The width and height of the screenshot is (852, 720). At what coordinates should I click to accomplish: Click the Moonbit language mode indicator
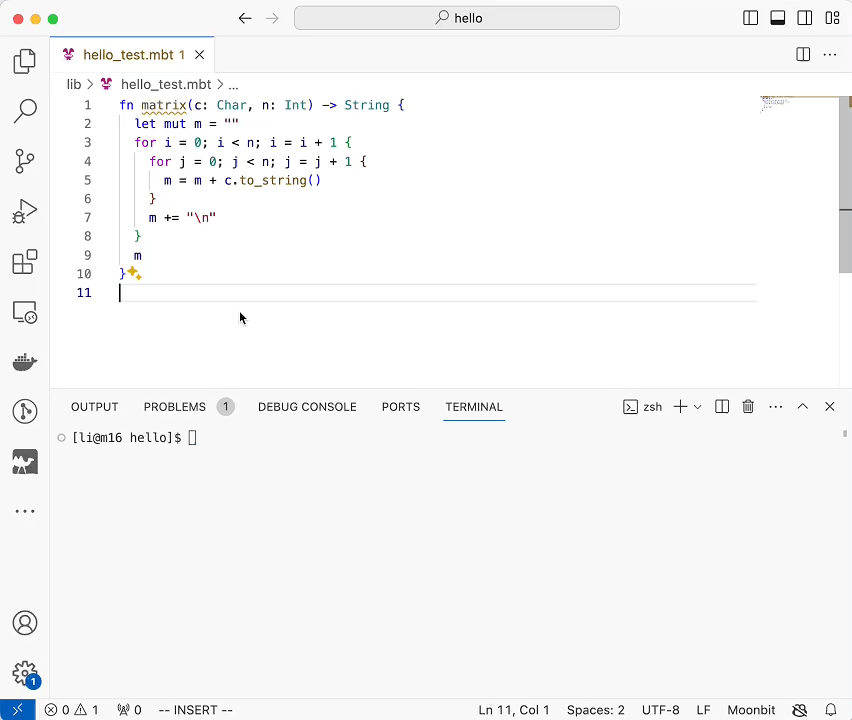(751, 710)
